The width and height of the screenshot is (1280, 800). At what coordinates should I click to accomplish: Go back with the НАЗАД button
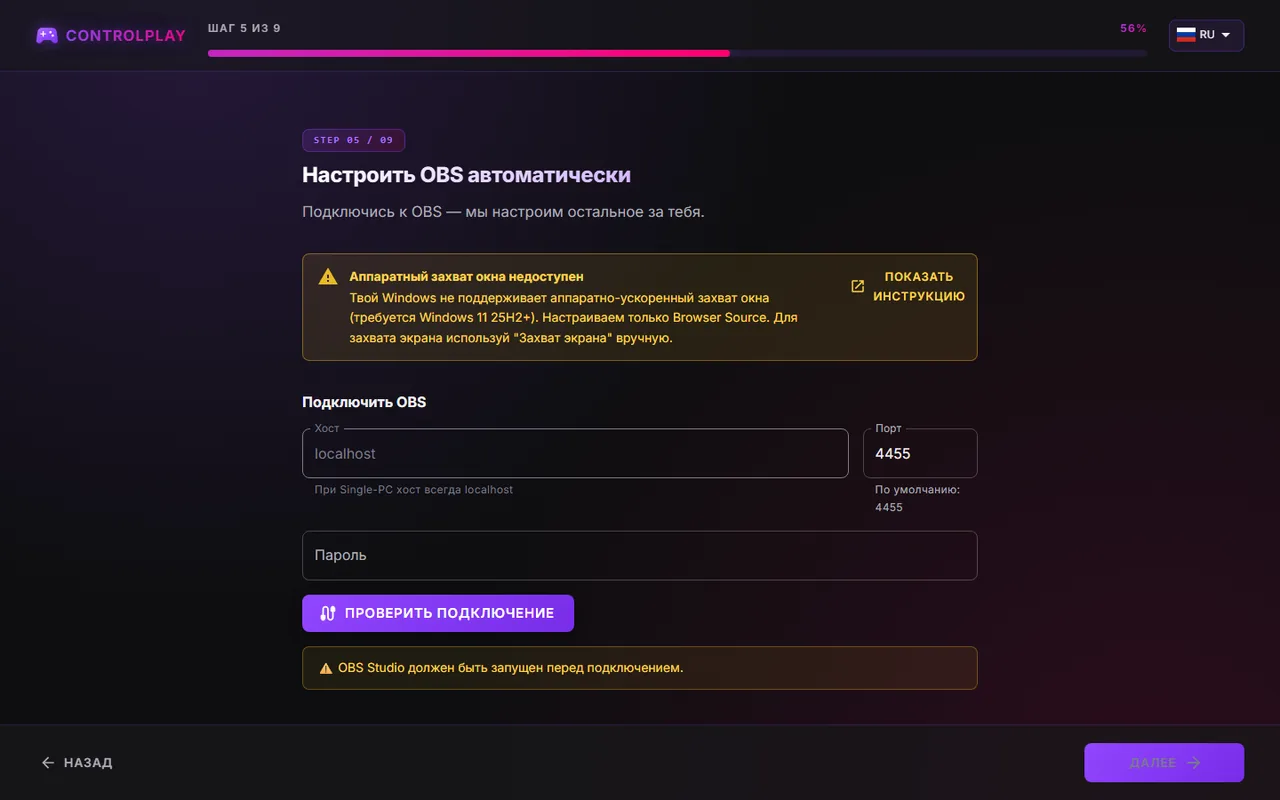[x=77, y=763]
